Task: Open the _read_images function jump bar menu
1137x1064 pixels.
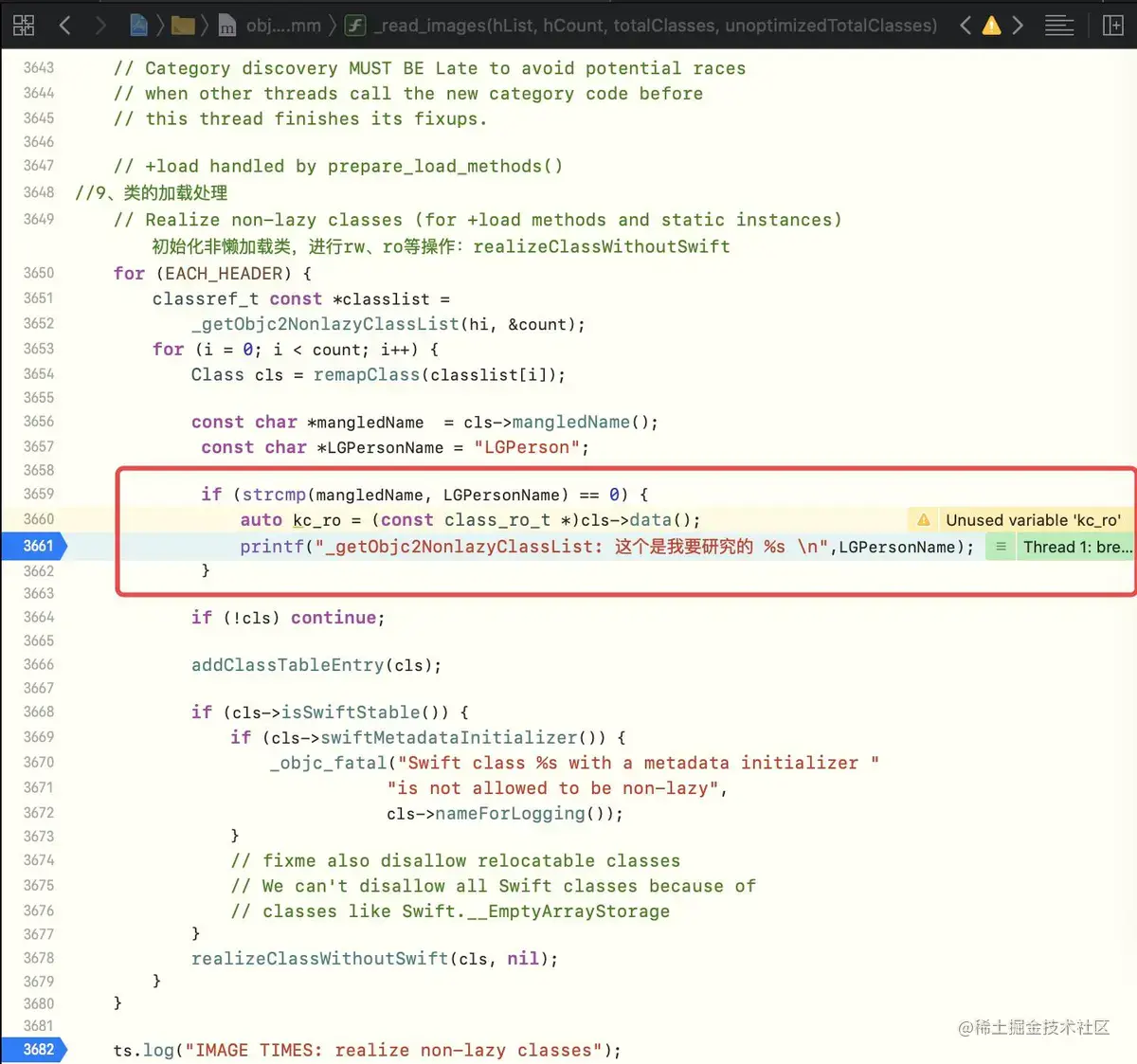Action: coord(641,26)
